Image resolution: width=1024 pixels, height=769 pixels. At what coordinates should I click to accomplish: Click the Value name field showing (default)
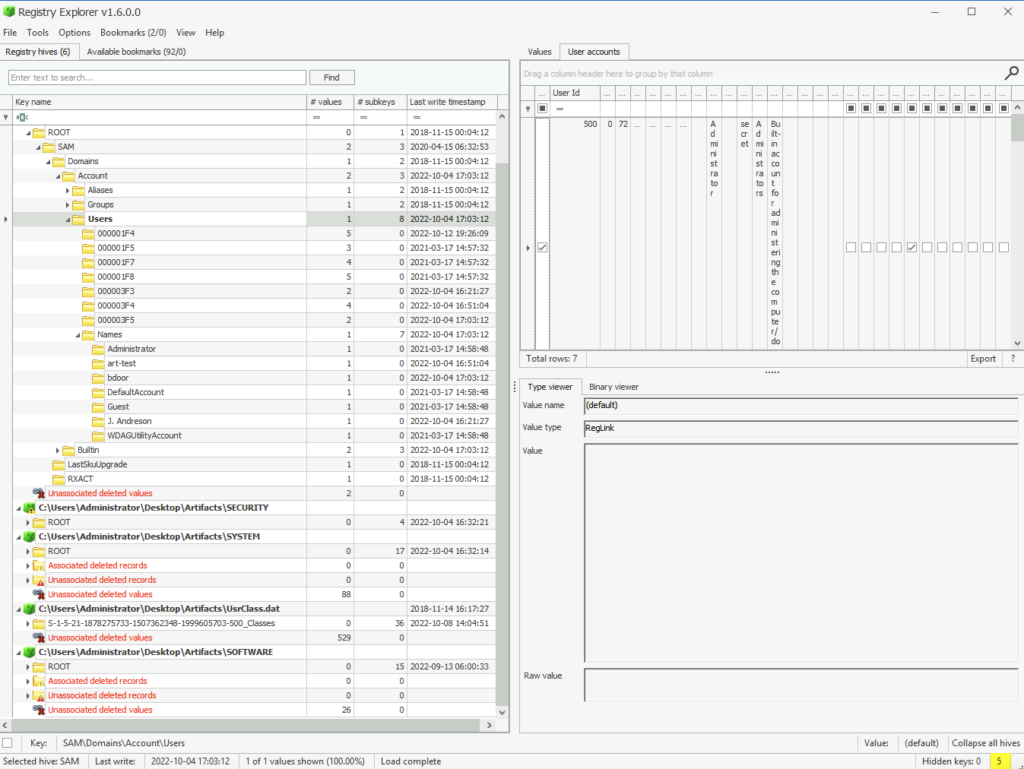tap(801, 405)
